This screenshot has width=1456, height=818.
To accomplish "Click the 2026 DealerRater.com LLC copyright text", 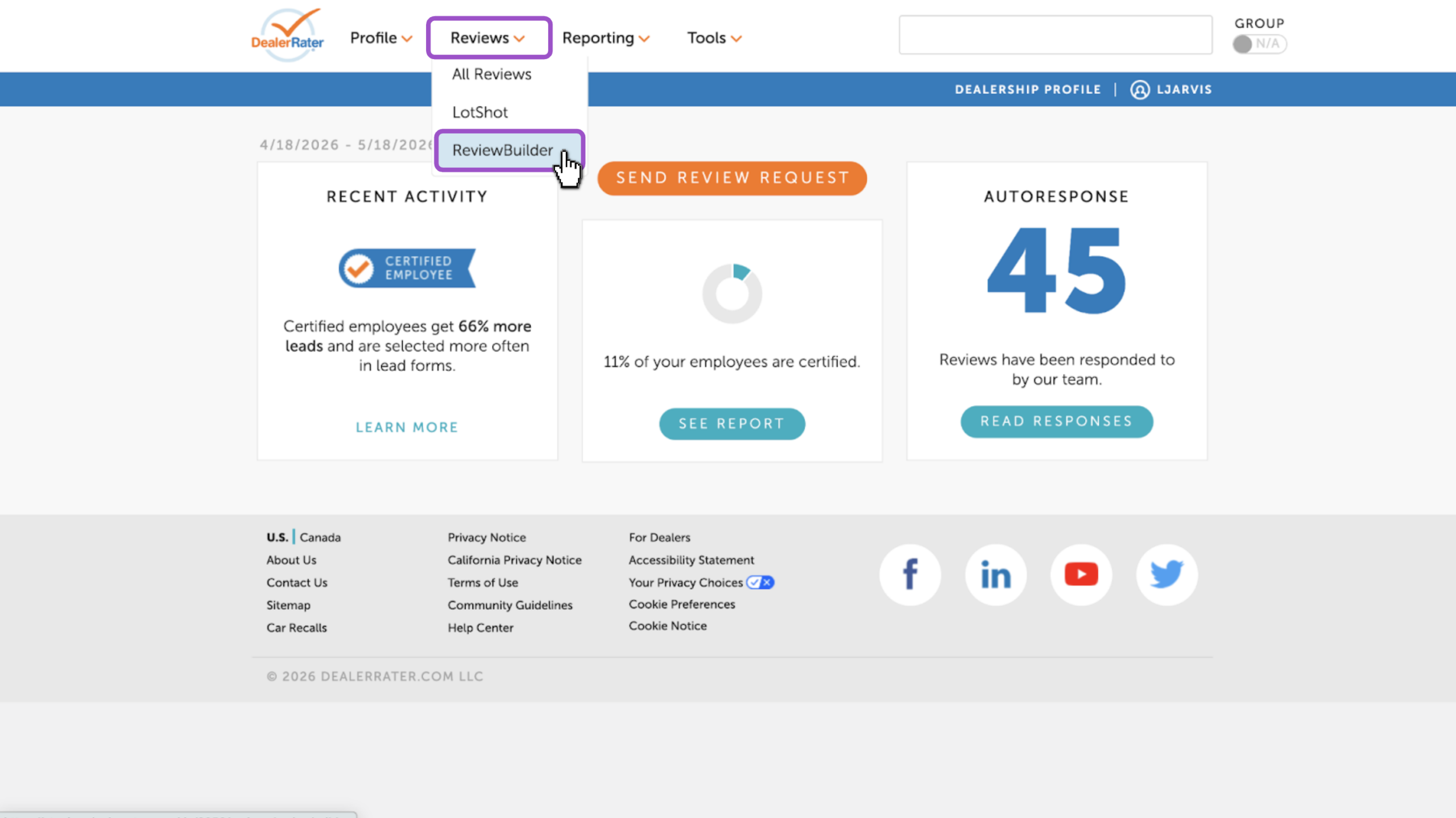I will [375, 676].
